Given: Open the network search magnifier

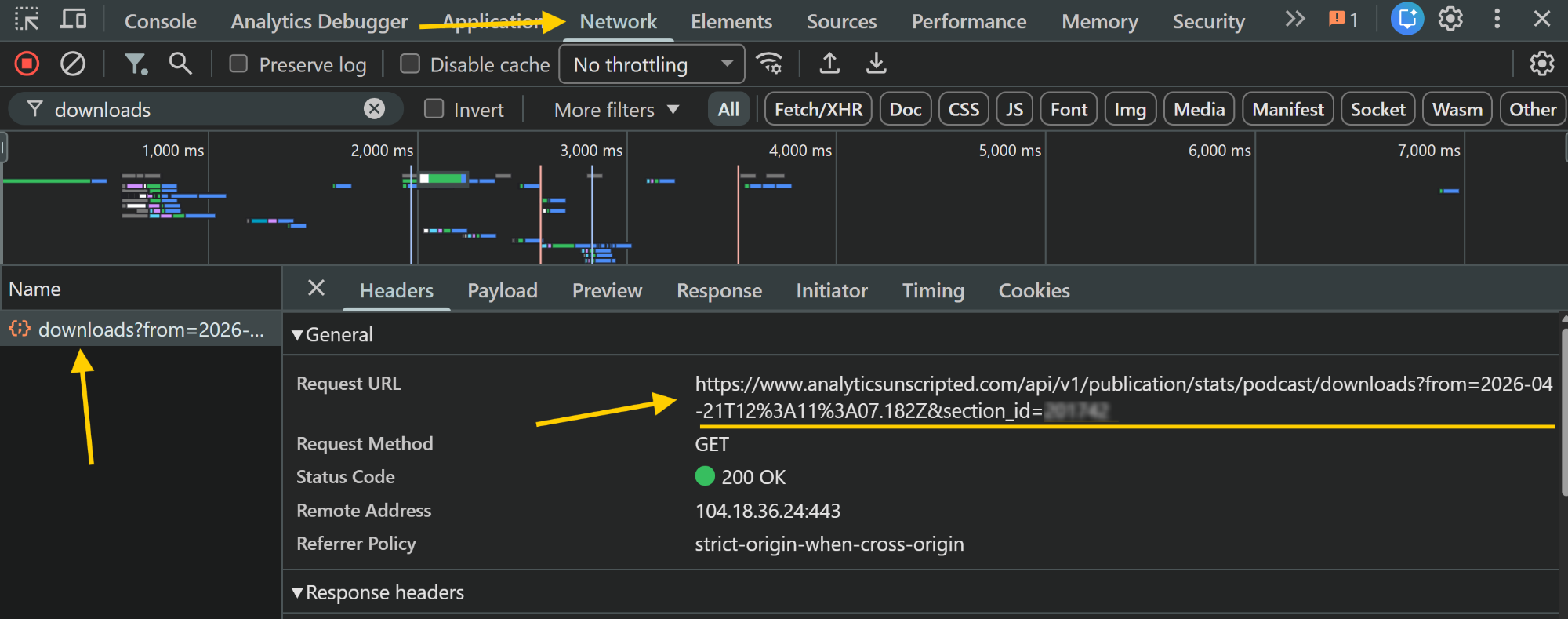Looking at the screenshot, I should click(180, 64).
